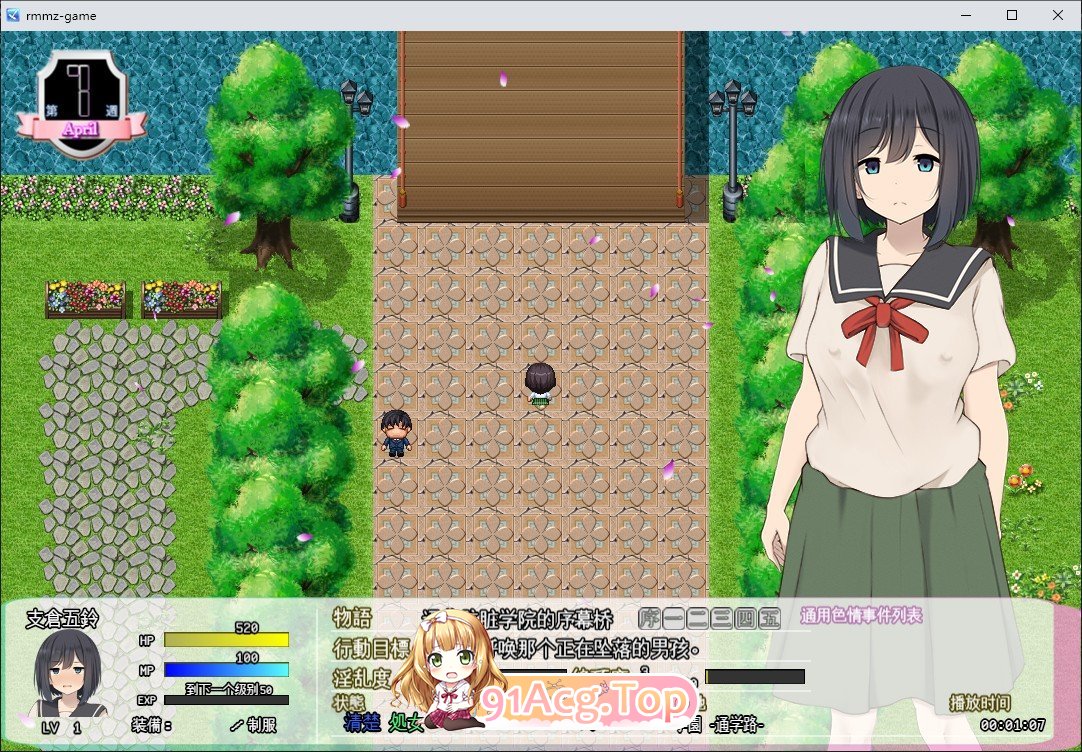Image resolution: width=1082 pixels, height=752 pixels.
Task: Select the 三 chapter tab
Action: click(x=721, y=619)
